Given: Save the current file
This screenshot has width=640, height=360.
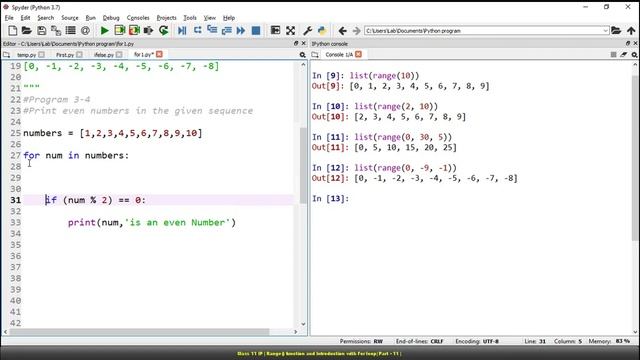Looking at the screenshot, I should (42, 31).
